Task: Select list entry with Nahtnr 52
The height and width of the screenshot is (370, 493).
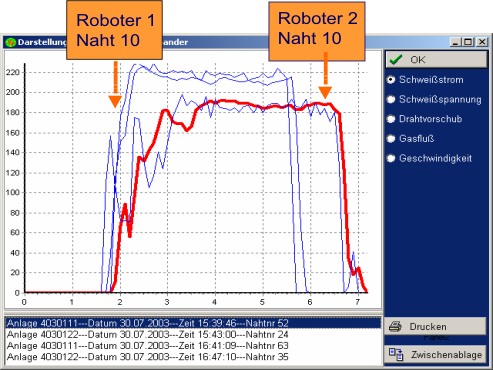Action: point(193,323)
